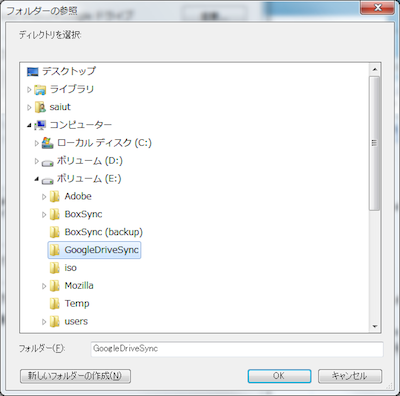400x396 pixels.
Task: Click the saiut user folder icon
Action: point(40,107)
